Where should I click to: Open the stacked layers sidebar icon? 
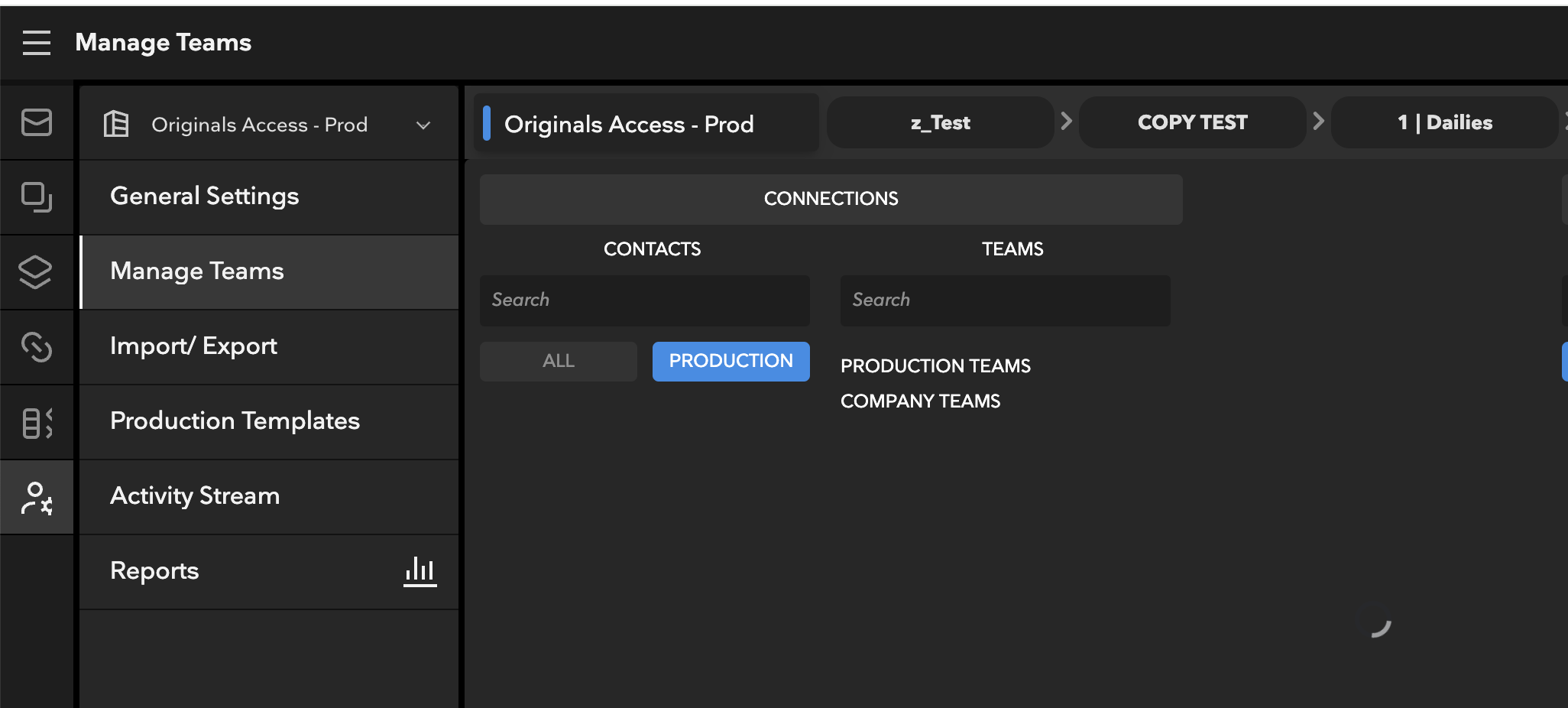point(36,272)
